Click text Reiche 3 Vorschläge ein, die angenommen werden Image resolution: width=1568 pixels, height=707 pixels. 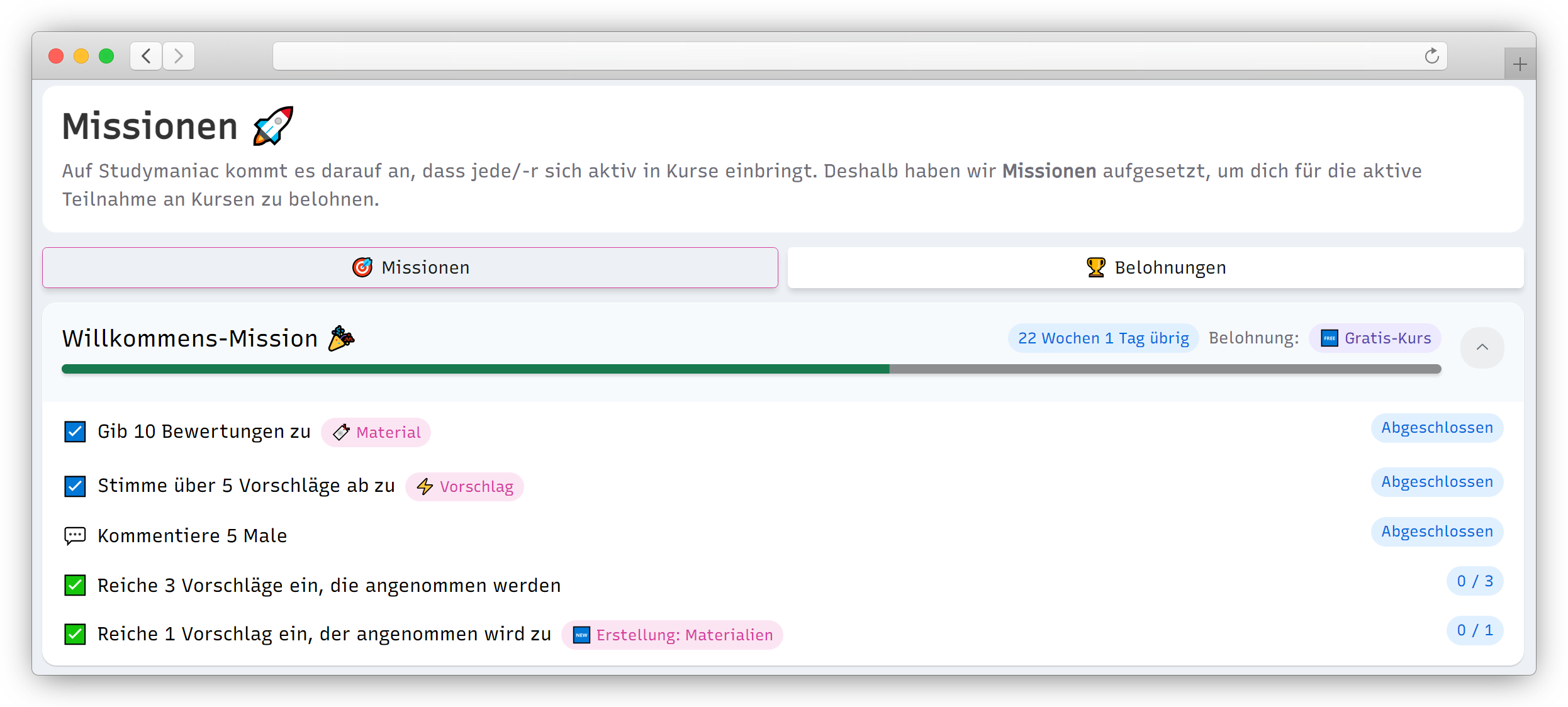(329, 586)
